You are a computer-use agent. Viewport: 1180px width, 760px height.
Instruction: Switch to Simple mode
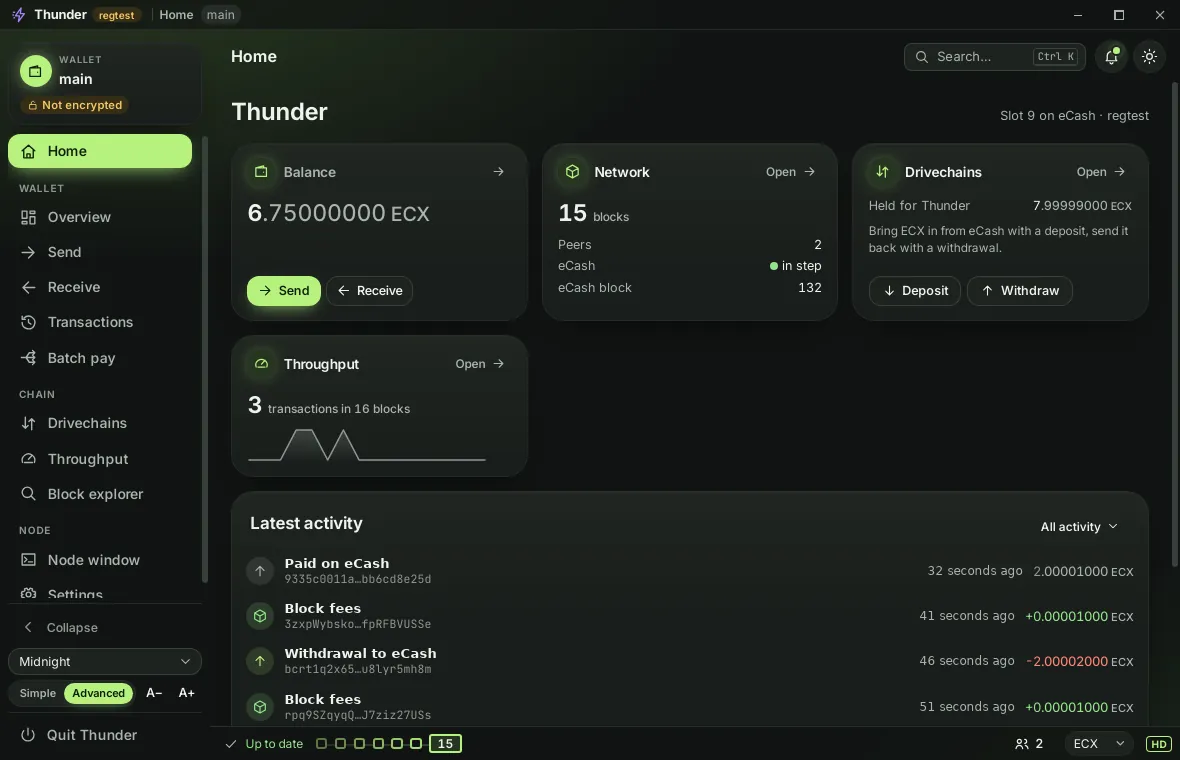pyautogui.click(x=38, y=693)
